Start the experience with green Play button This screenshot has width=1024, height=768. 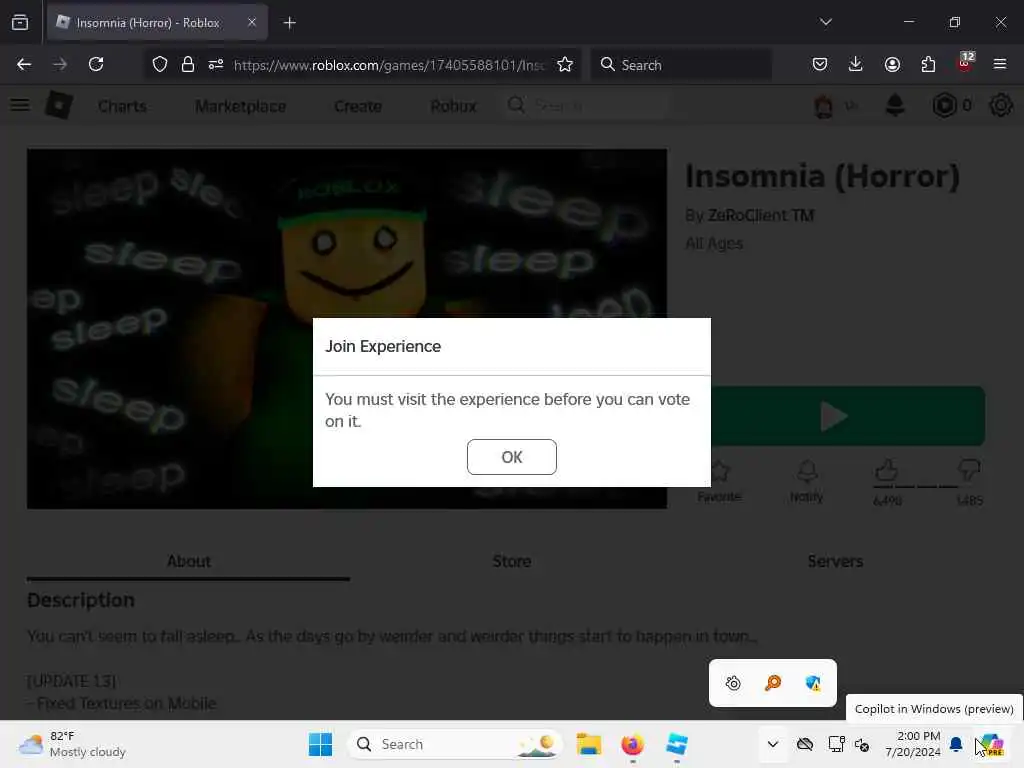click(848, 416)
